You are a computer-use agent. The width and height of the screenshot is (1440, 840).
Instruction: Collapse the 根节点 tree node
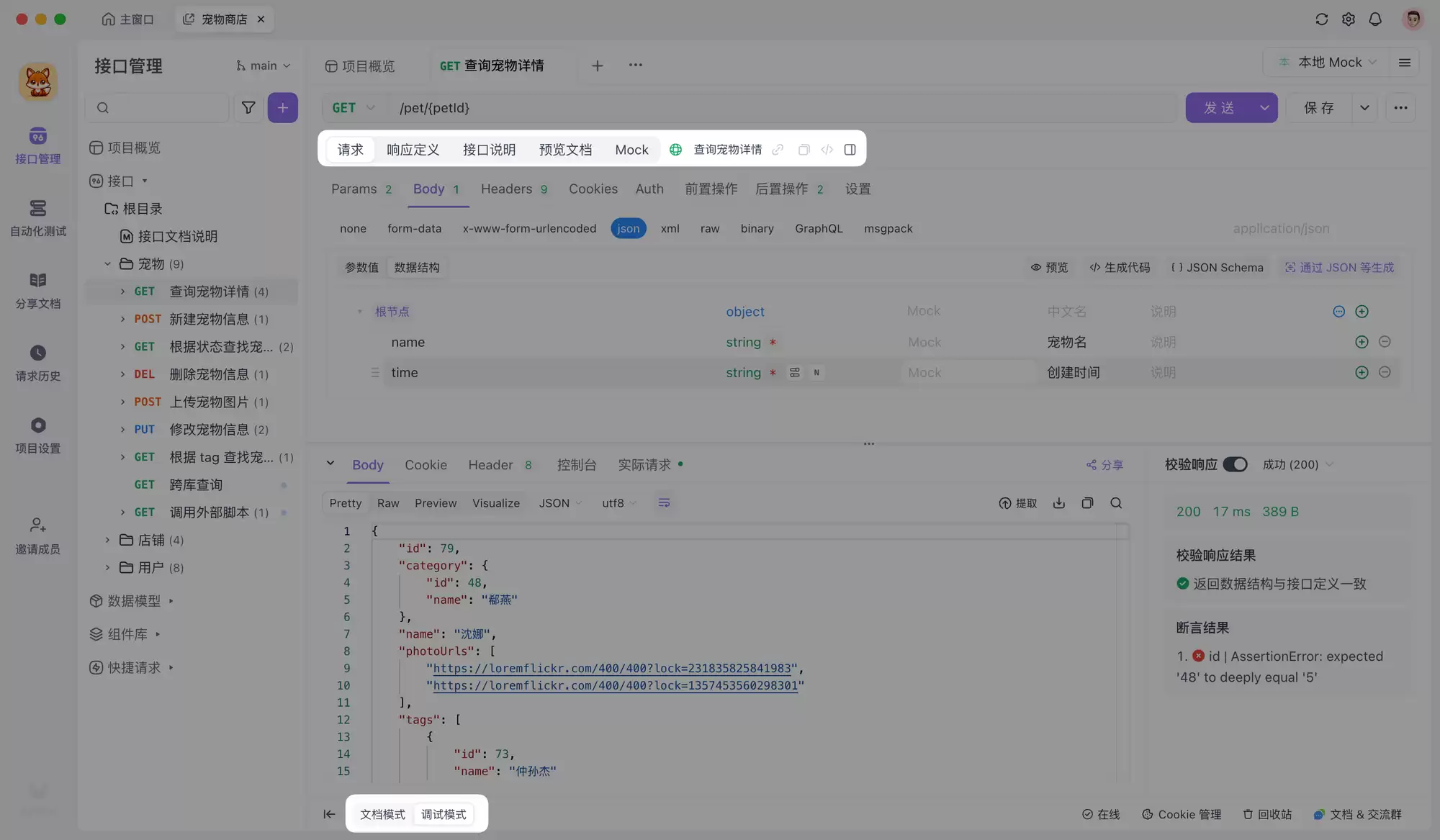click(x=359, y=312)
